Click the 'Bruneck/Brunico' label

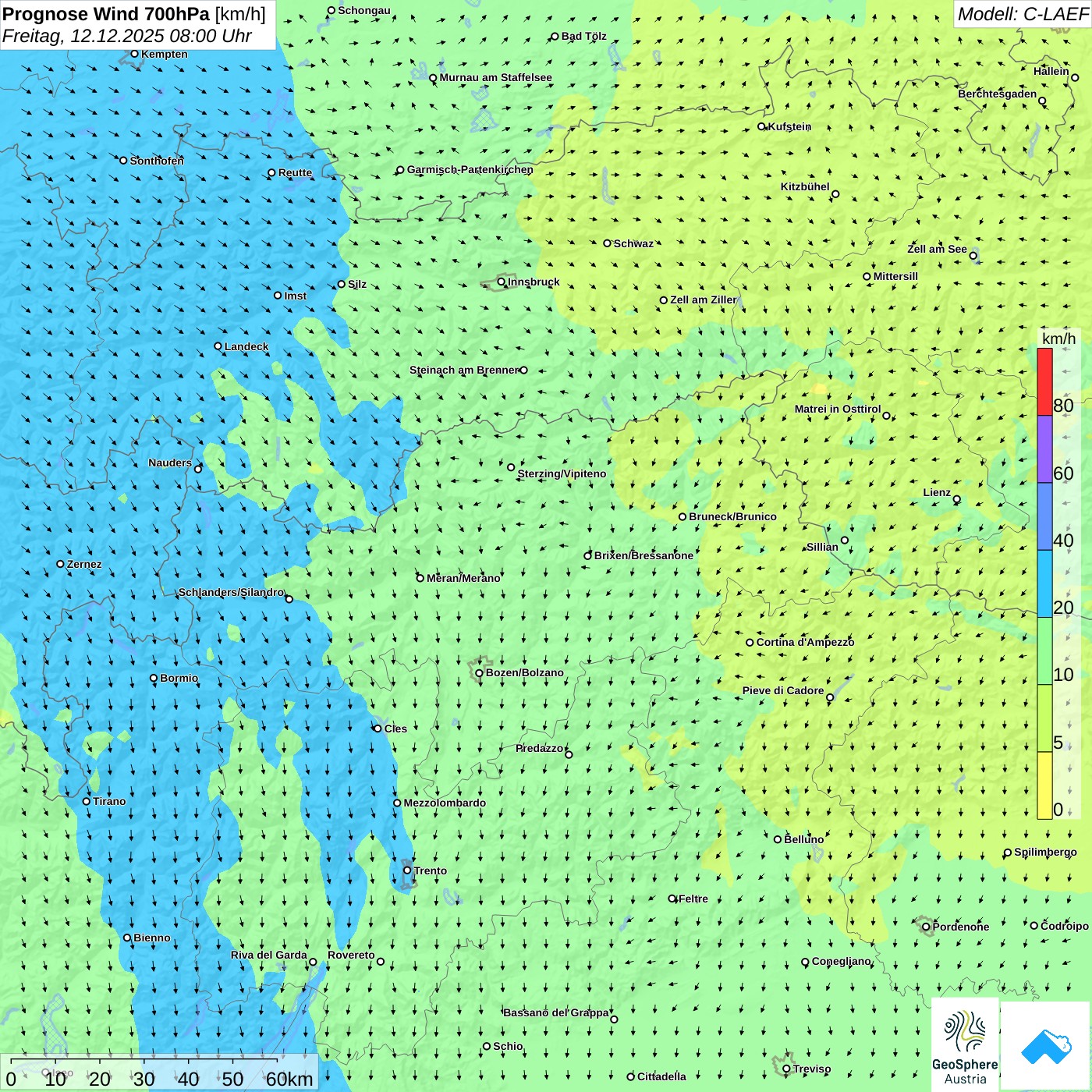point(732,516)
